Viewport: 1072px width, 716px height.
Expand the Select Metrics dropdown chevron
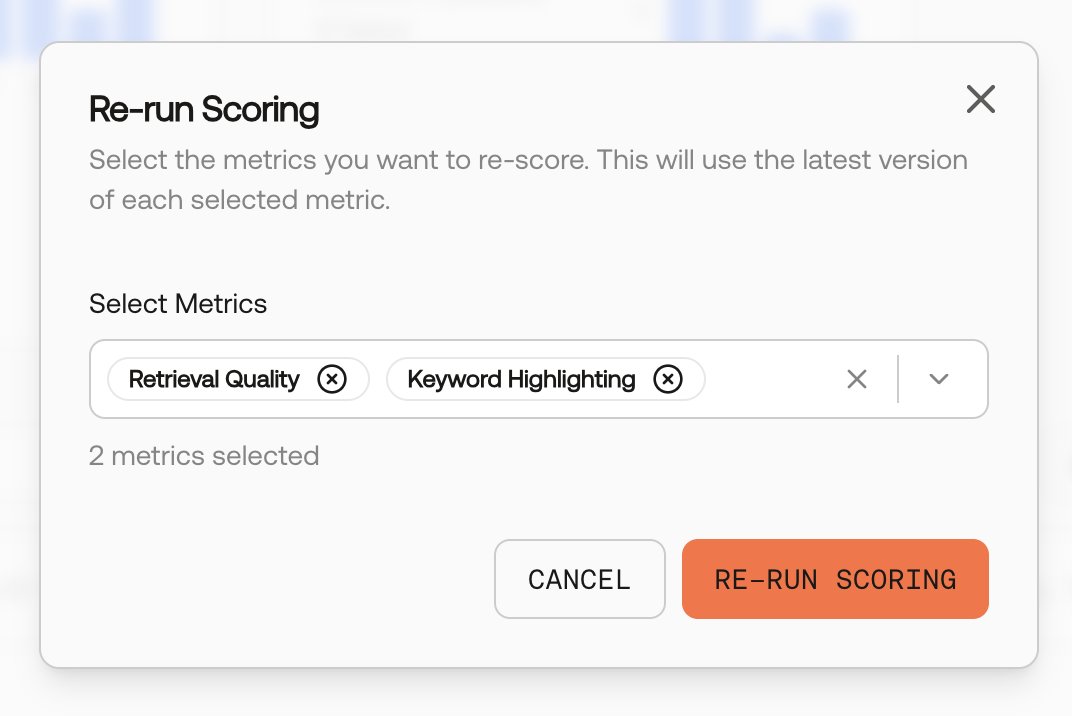click(939, 379)
